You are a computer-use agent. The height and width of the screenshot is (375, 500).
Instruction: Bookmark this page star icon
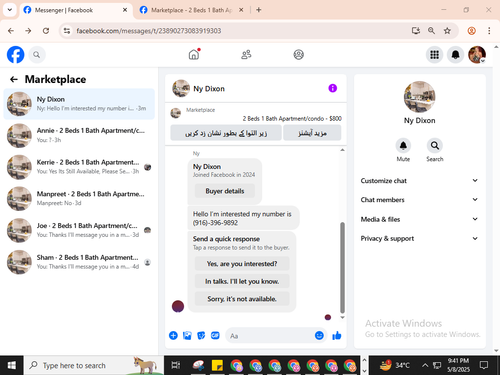tap(447, 31)
